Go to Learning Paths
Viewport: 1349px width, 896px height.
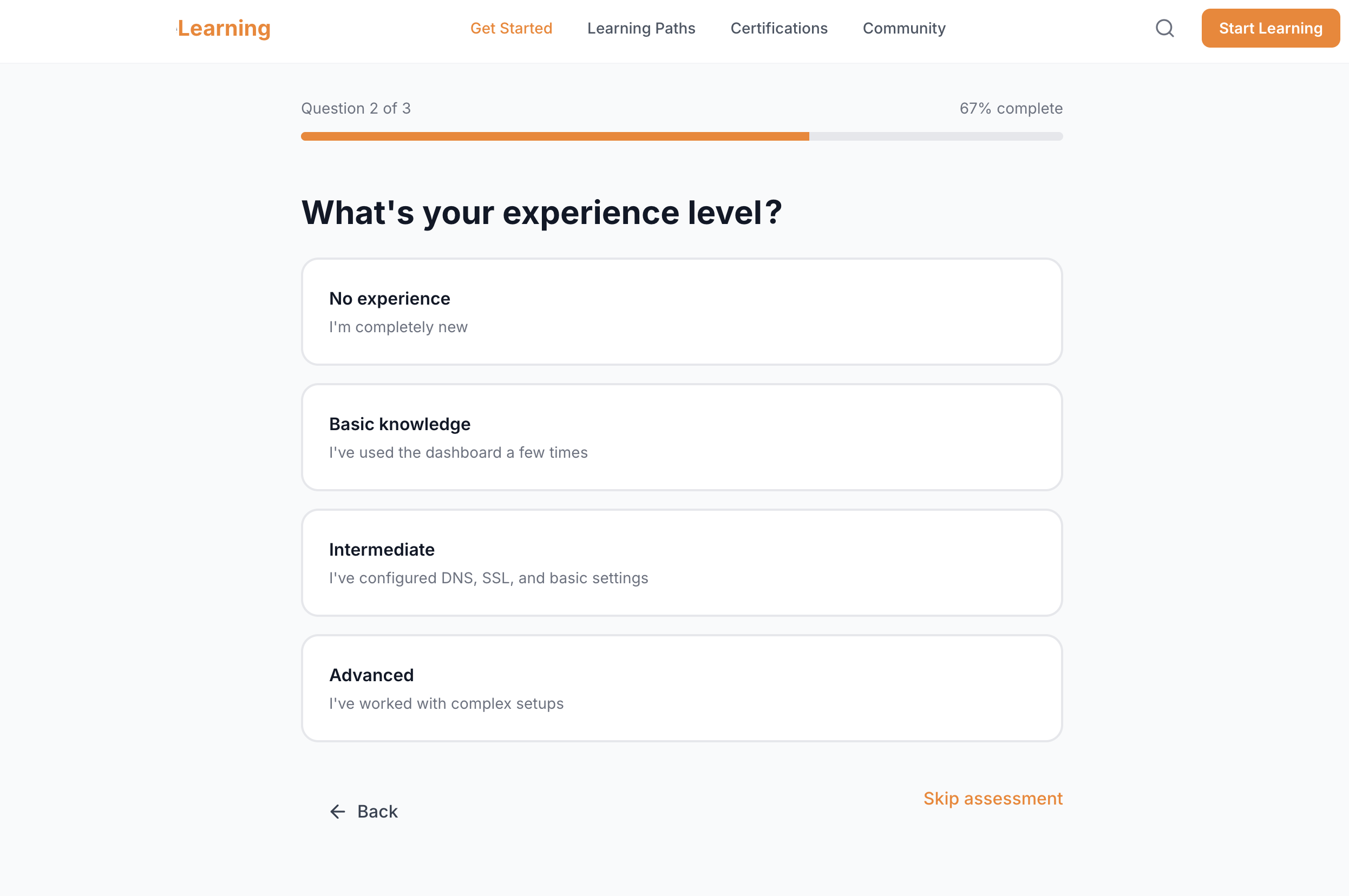(x=641, y=28)
